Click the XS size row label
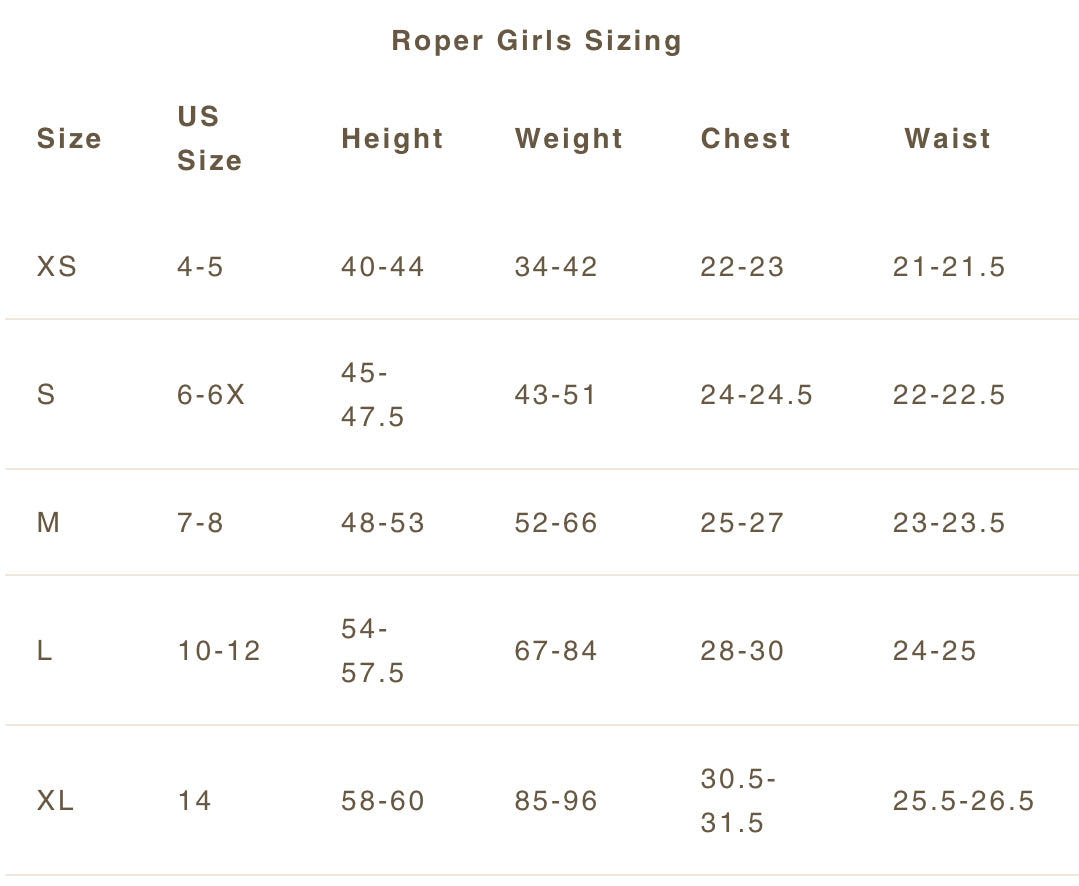Viewport: 1079px width, 886px height. 57,267
